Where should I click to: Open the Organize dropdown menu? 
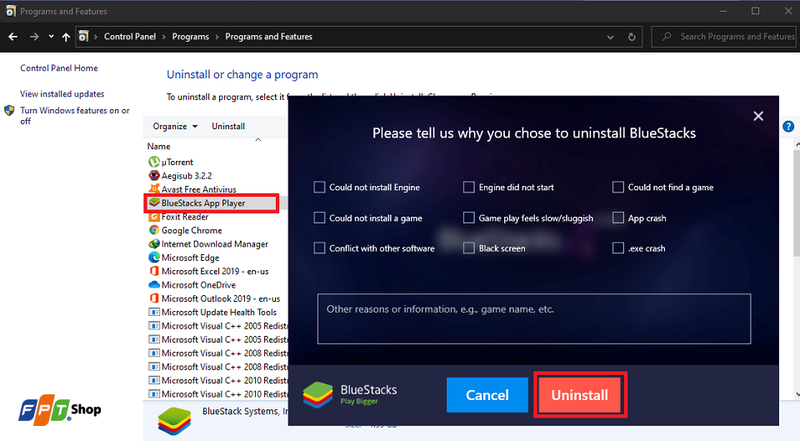(x=175, y=126)
